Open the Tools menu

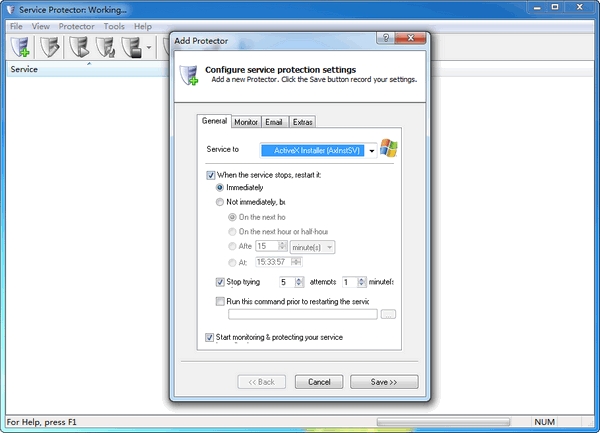click(x=114, y=26)
